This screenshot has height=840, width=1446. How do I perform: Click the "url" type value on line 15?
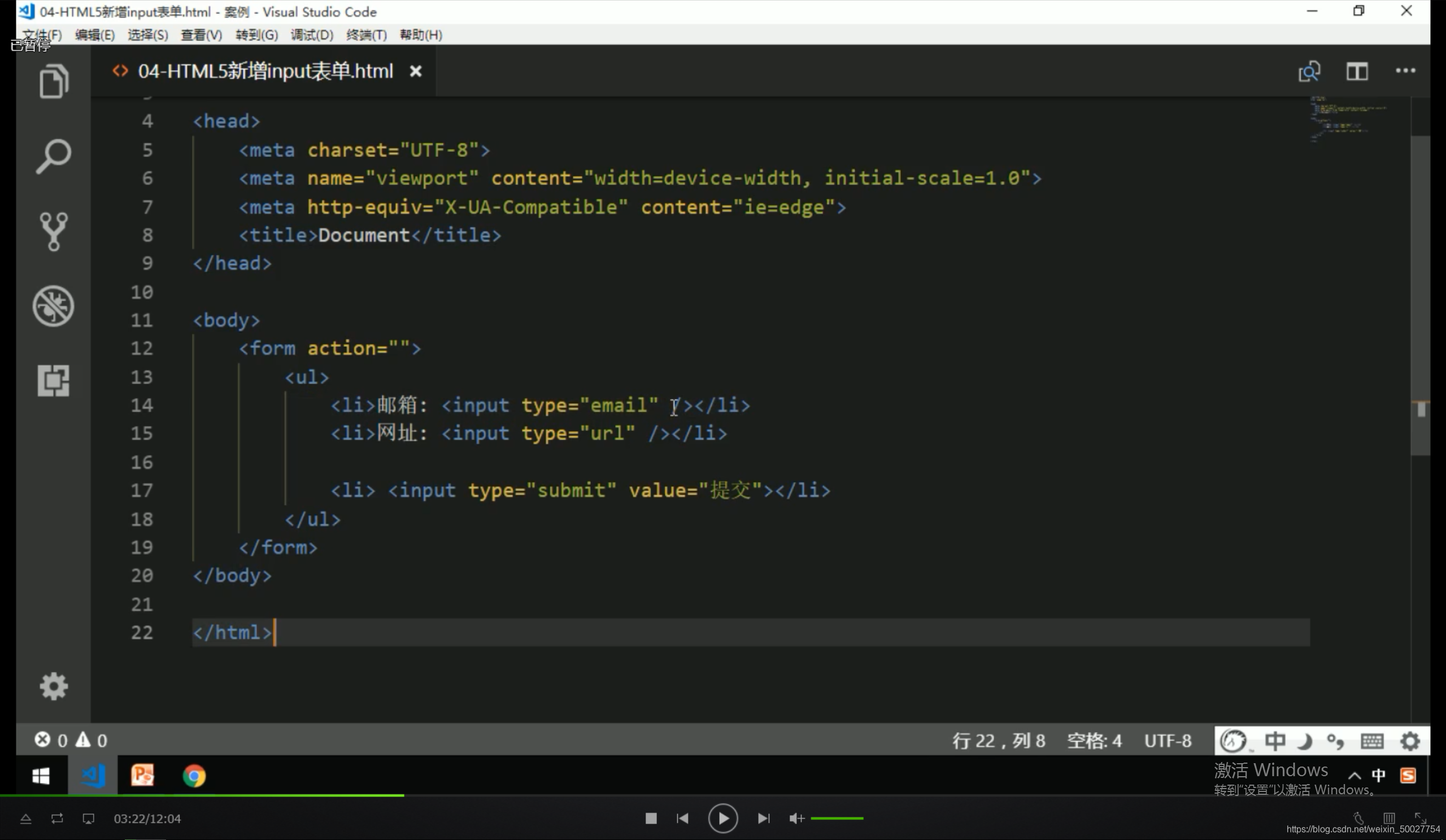[608, 433]
